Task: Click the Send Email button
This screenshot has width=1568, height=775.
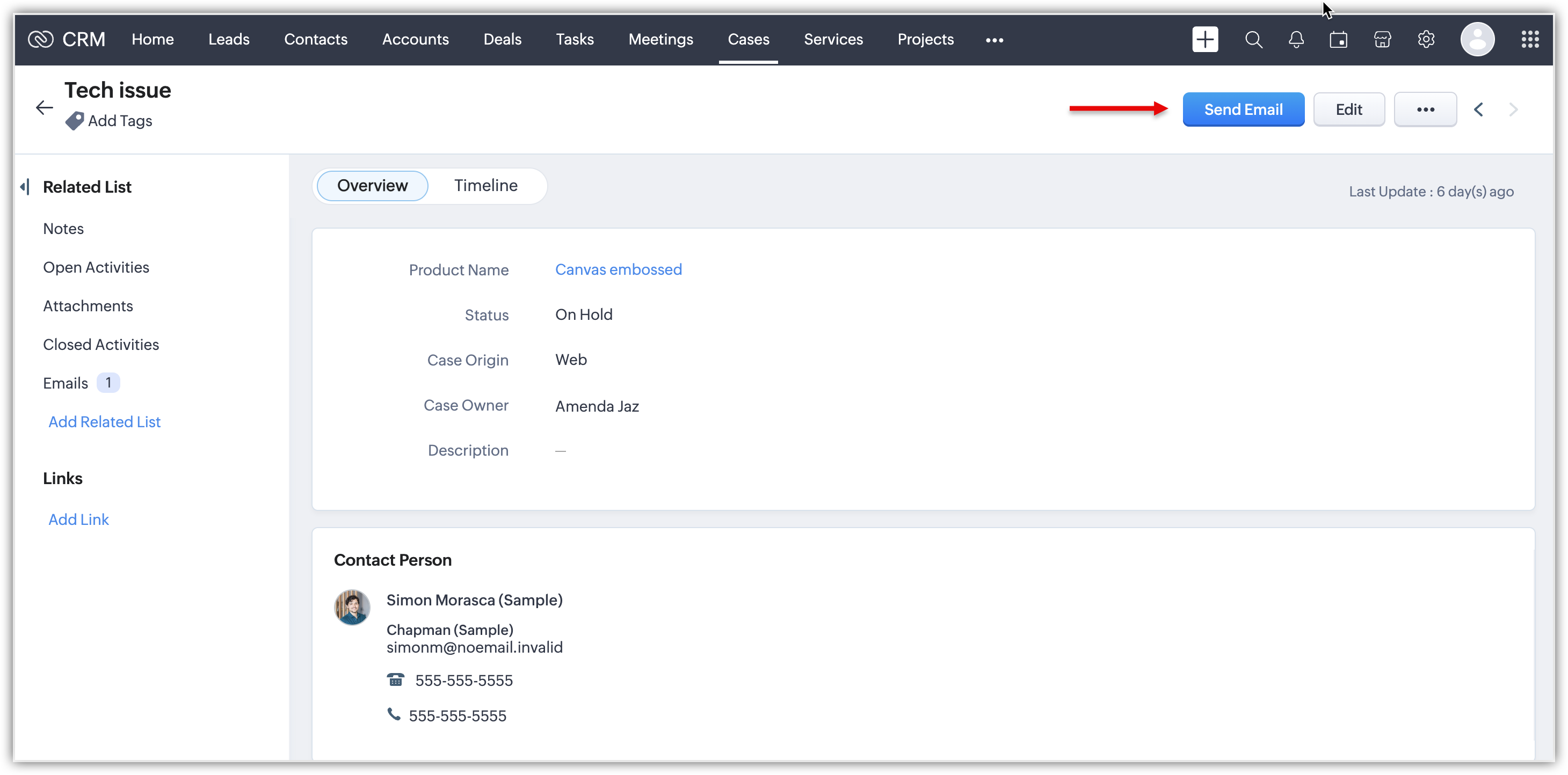Action: 1243,109
